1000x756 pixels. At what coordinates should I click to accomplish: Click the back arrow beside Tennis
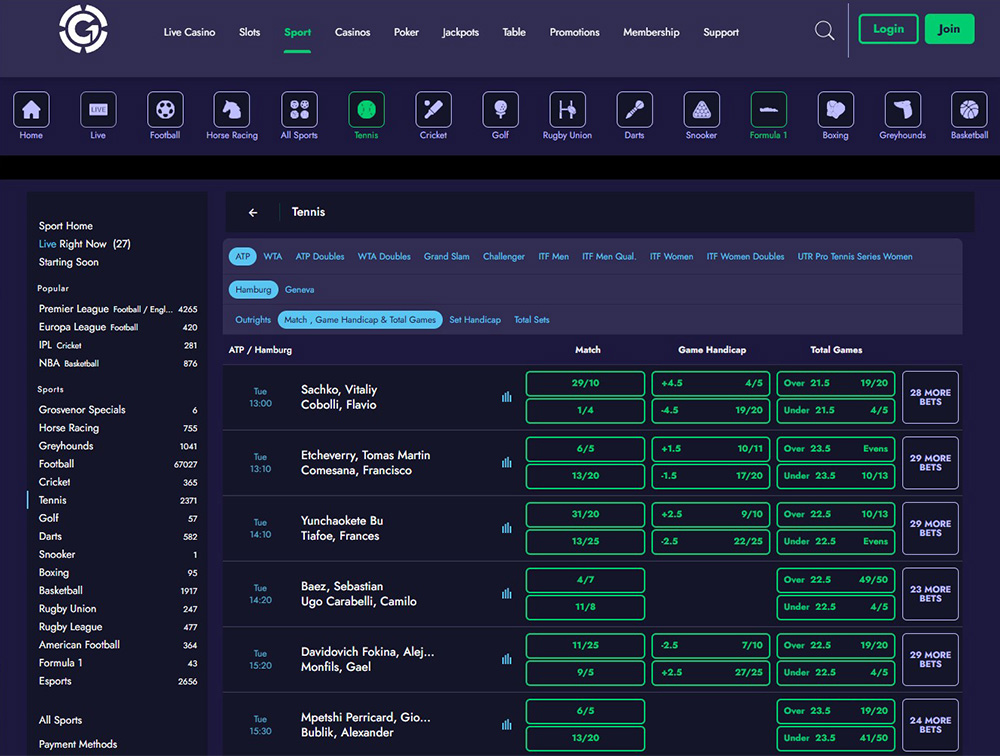pyautogui.click(x=253, y=212)
